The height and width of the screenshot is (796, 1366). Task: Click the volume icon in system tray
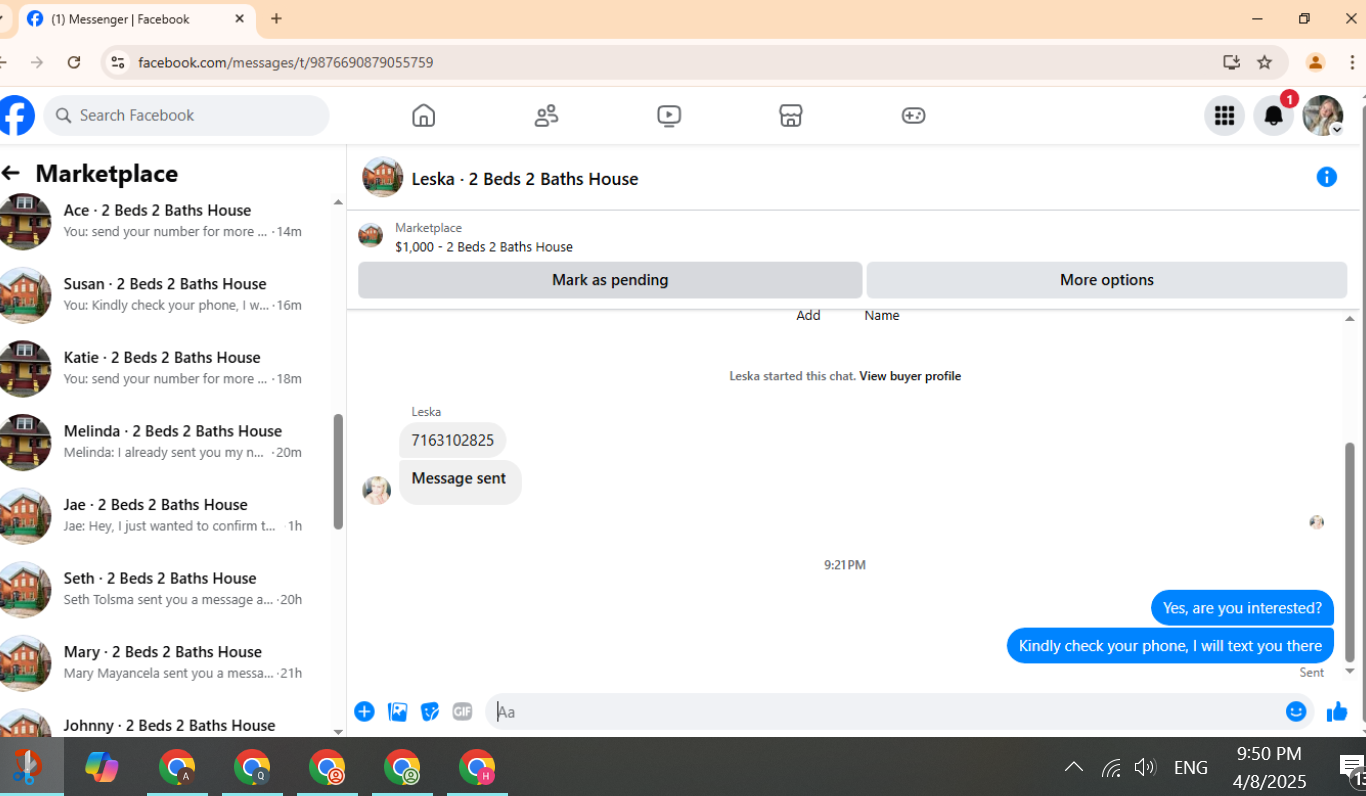tap(1145, 768)
